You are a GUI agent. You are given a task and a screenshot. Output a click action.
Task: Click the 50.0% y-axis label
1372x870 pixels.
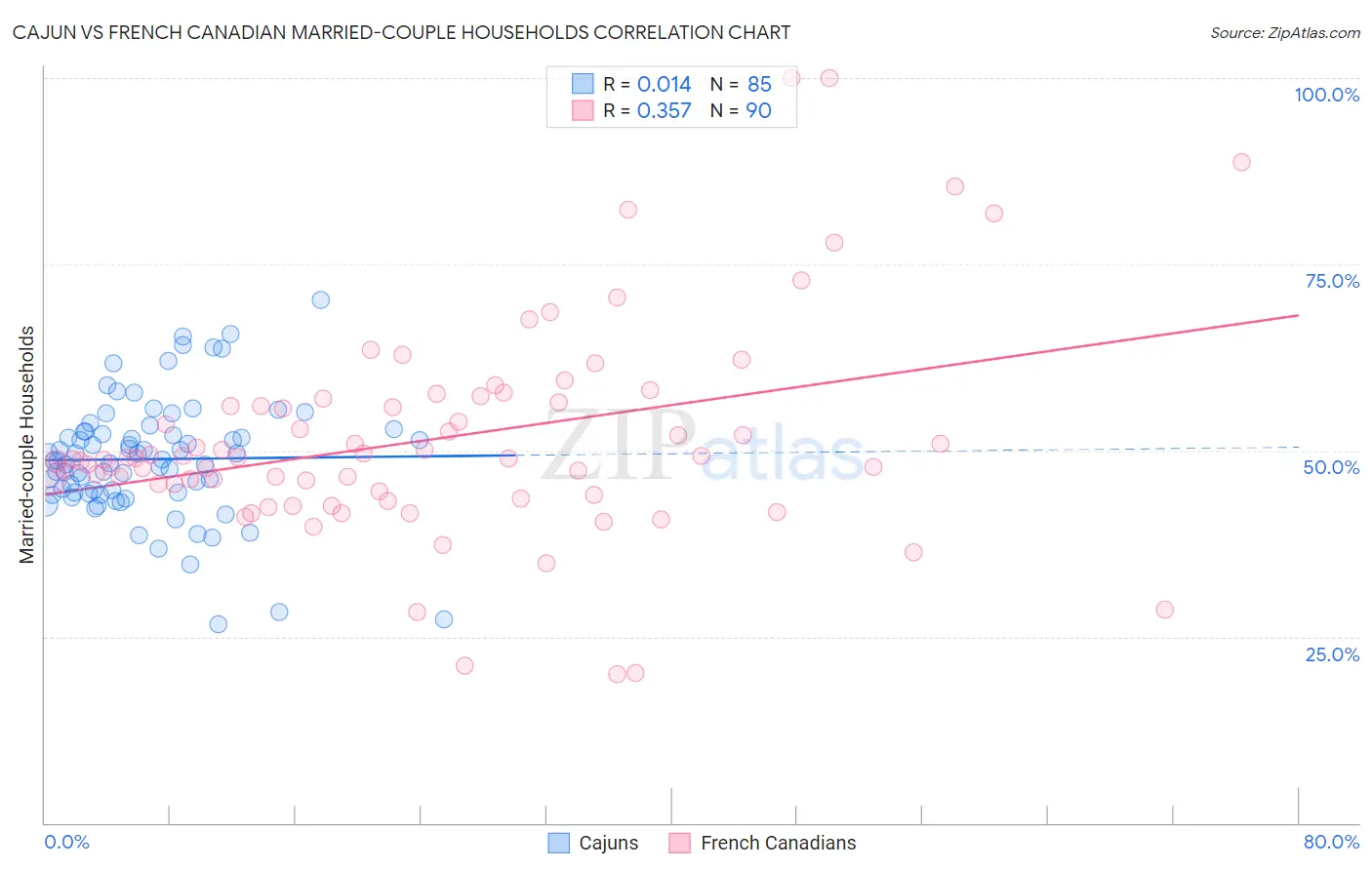click(x=1332, y=467)
